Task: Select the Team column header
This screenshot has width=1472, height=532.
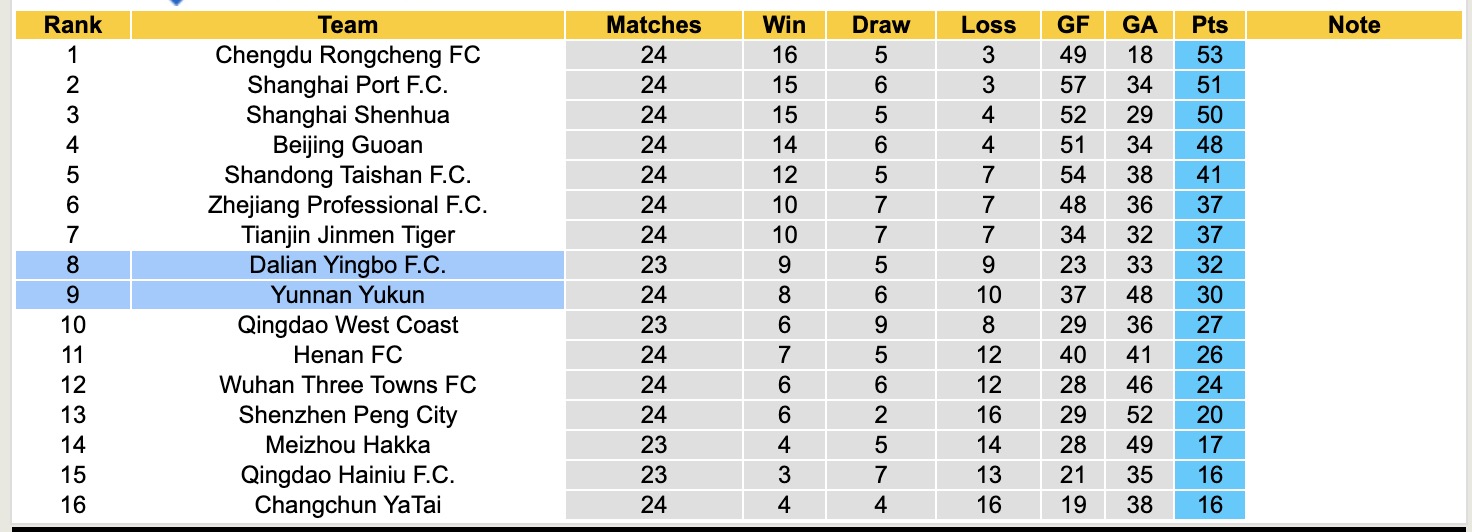Action: point(347,25)
